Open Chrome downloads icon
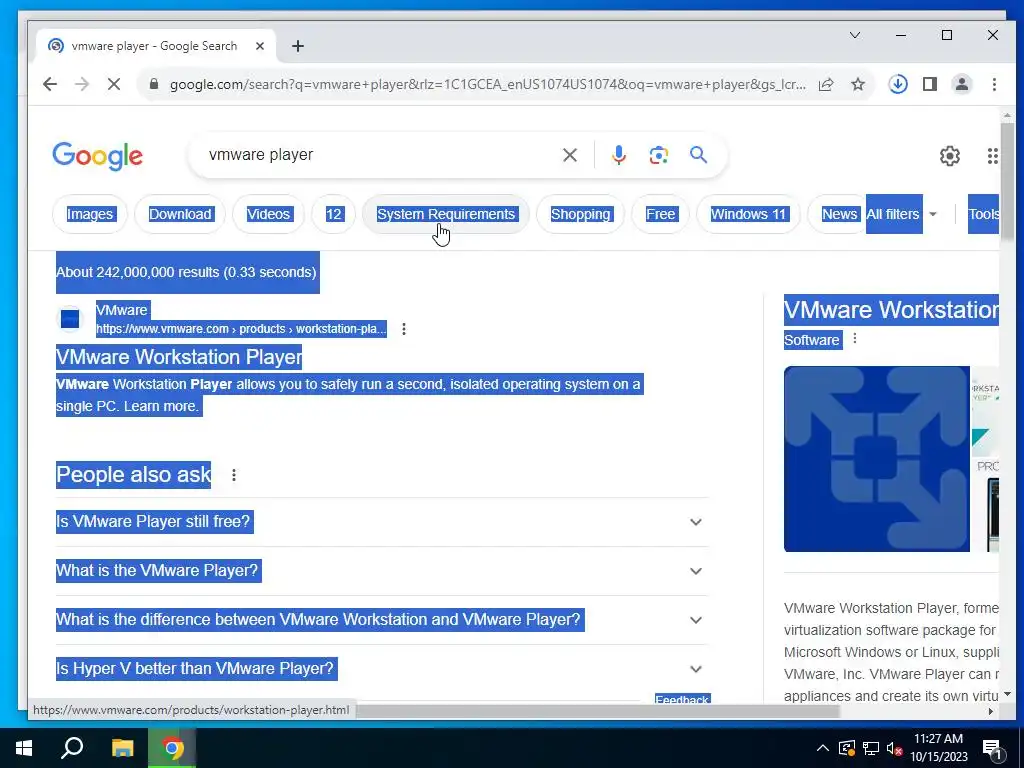 898,84
